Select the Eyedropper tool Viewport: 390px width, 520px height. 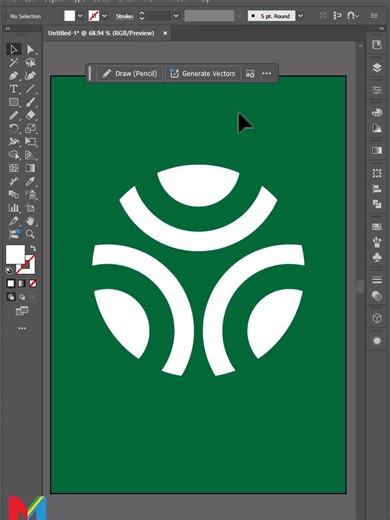30,181
